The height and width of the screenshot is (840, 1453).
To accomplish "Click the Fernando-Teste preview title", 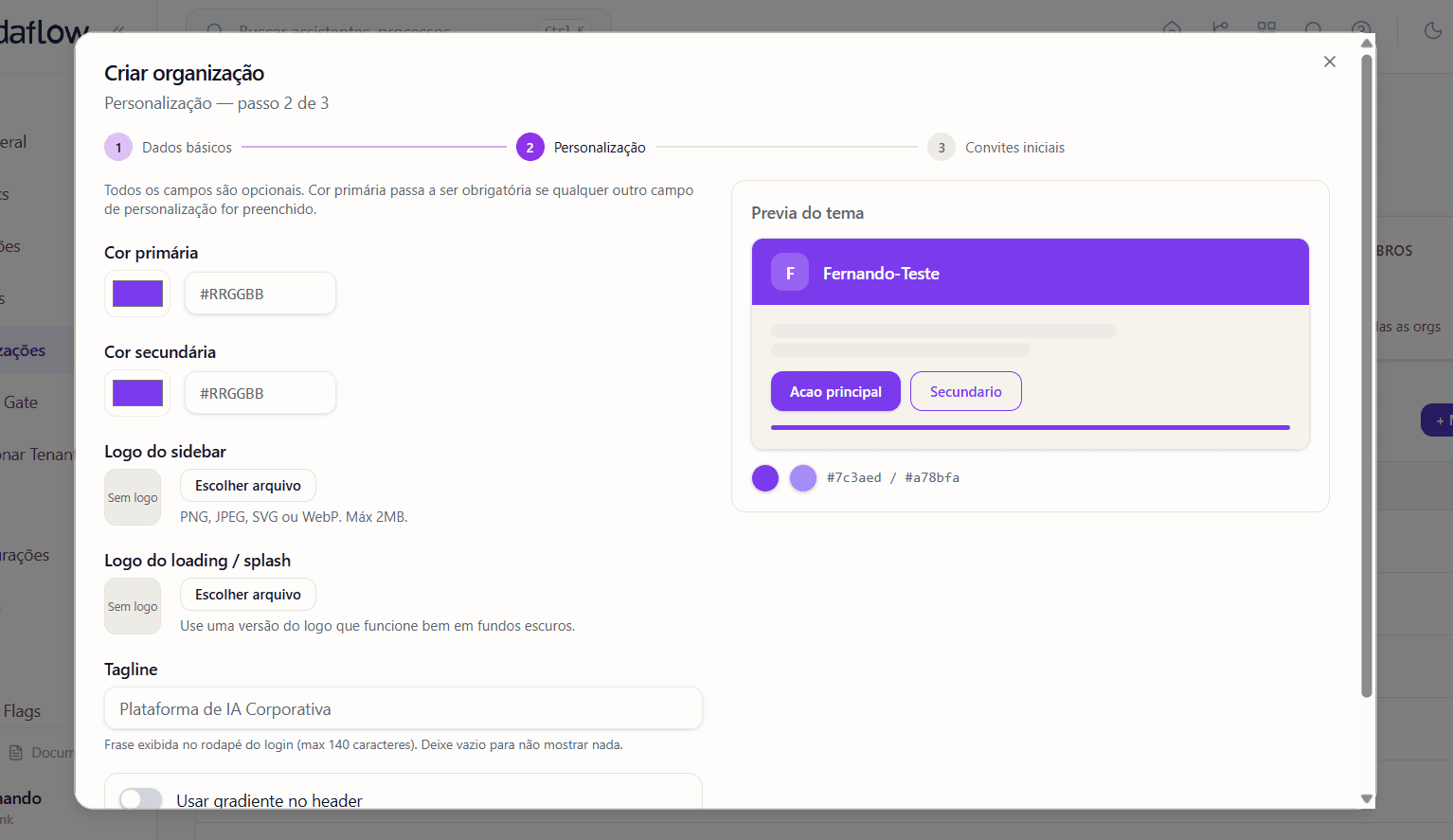I will [881, 274].
